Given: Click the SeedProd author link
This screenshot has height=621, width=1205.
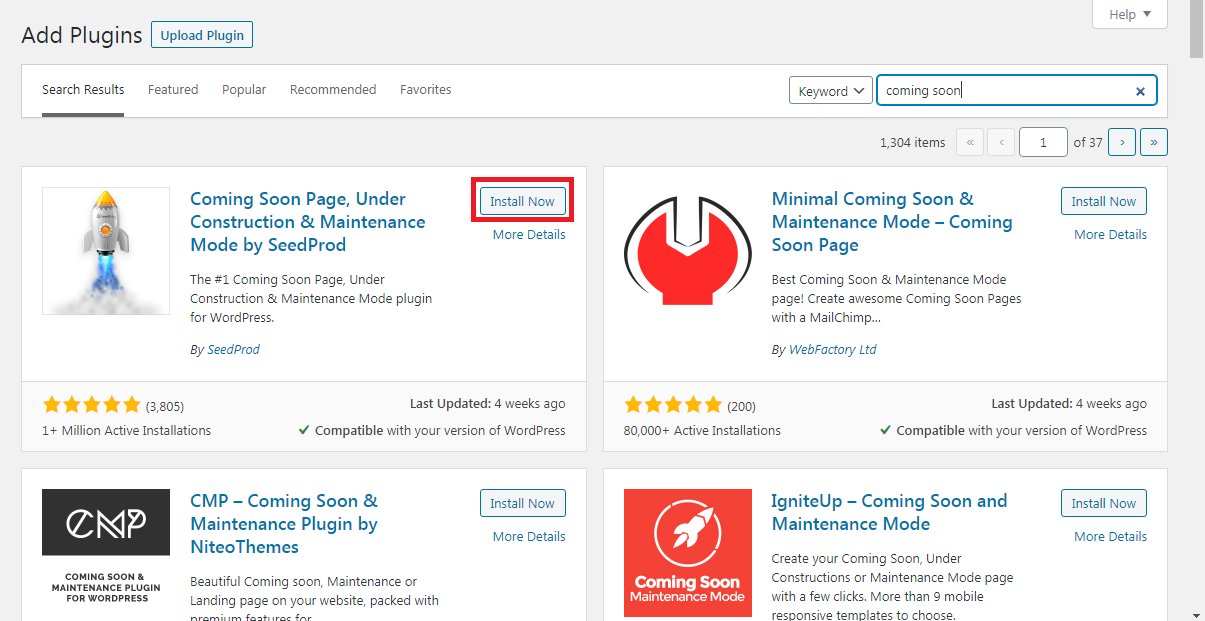Looking at the screenshot, I should point(233,350).
